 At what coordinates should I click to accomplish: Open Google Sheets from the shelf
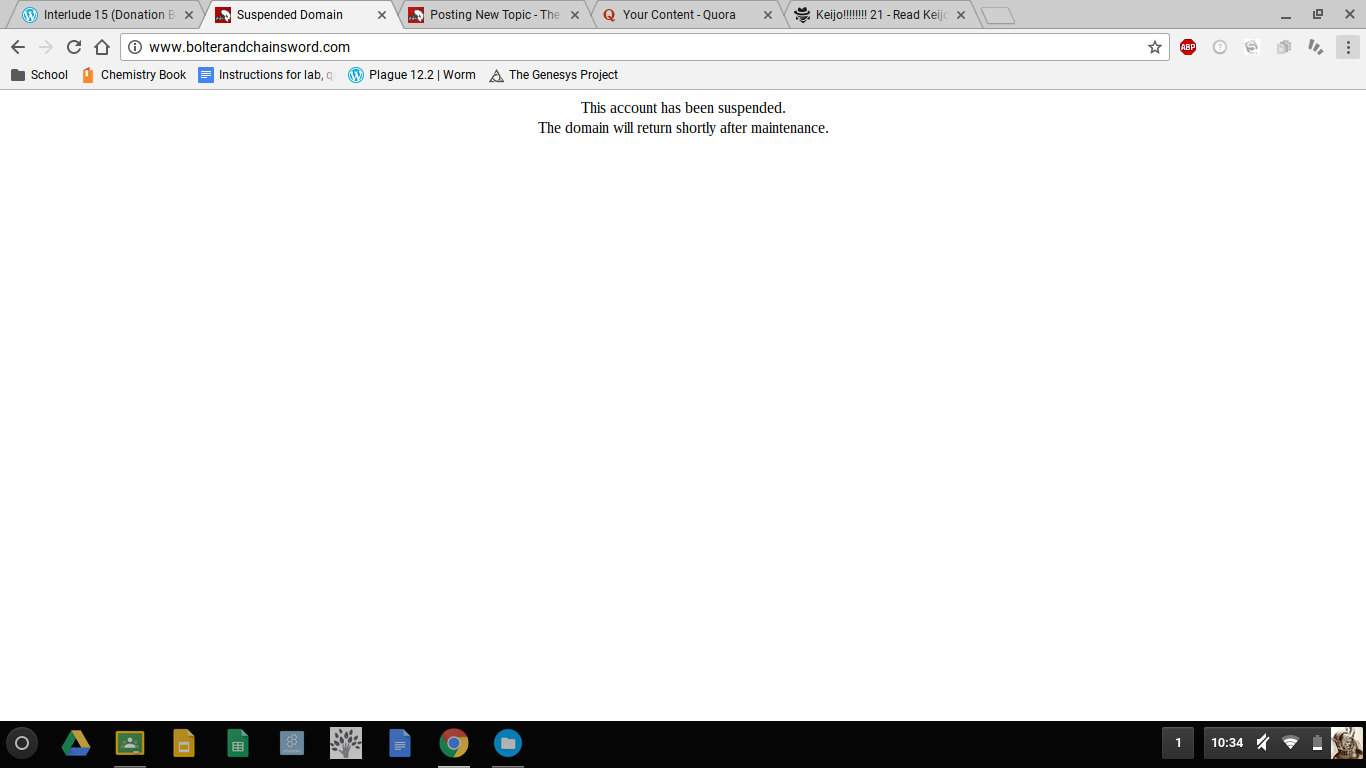point(238,743)
